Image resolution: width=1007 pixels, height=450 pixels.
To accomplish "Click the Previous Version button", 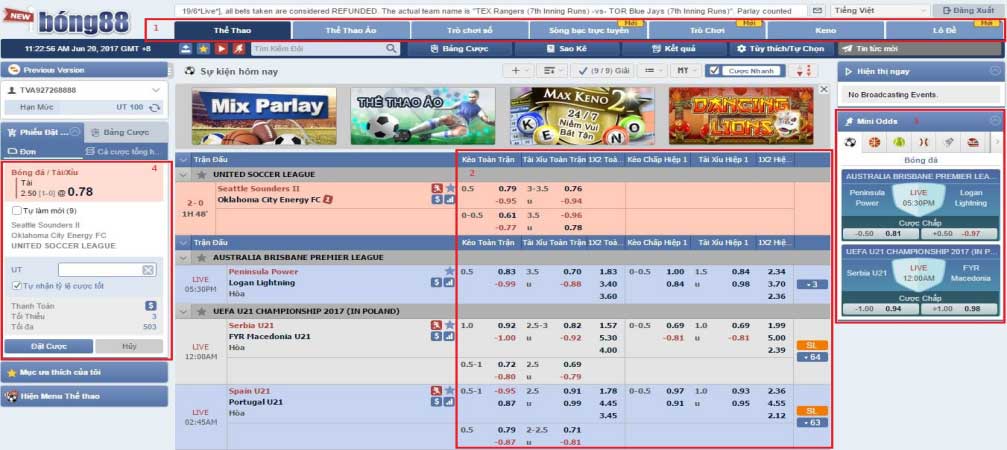I will [x=84, y=70].
